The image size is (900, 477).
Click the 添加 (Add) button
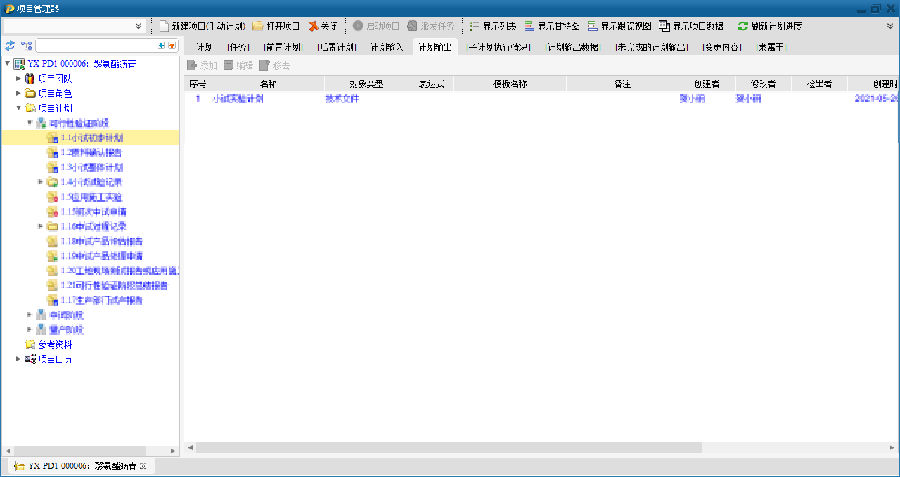point(202,65)
